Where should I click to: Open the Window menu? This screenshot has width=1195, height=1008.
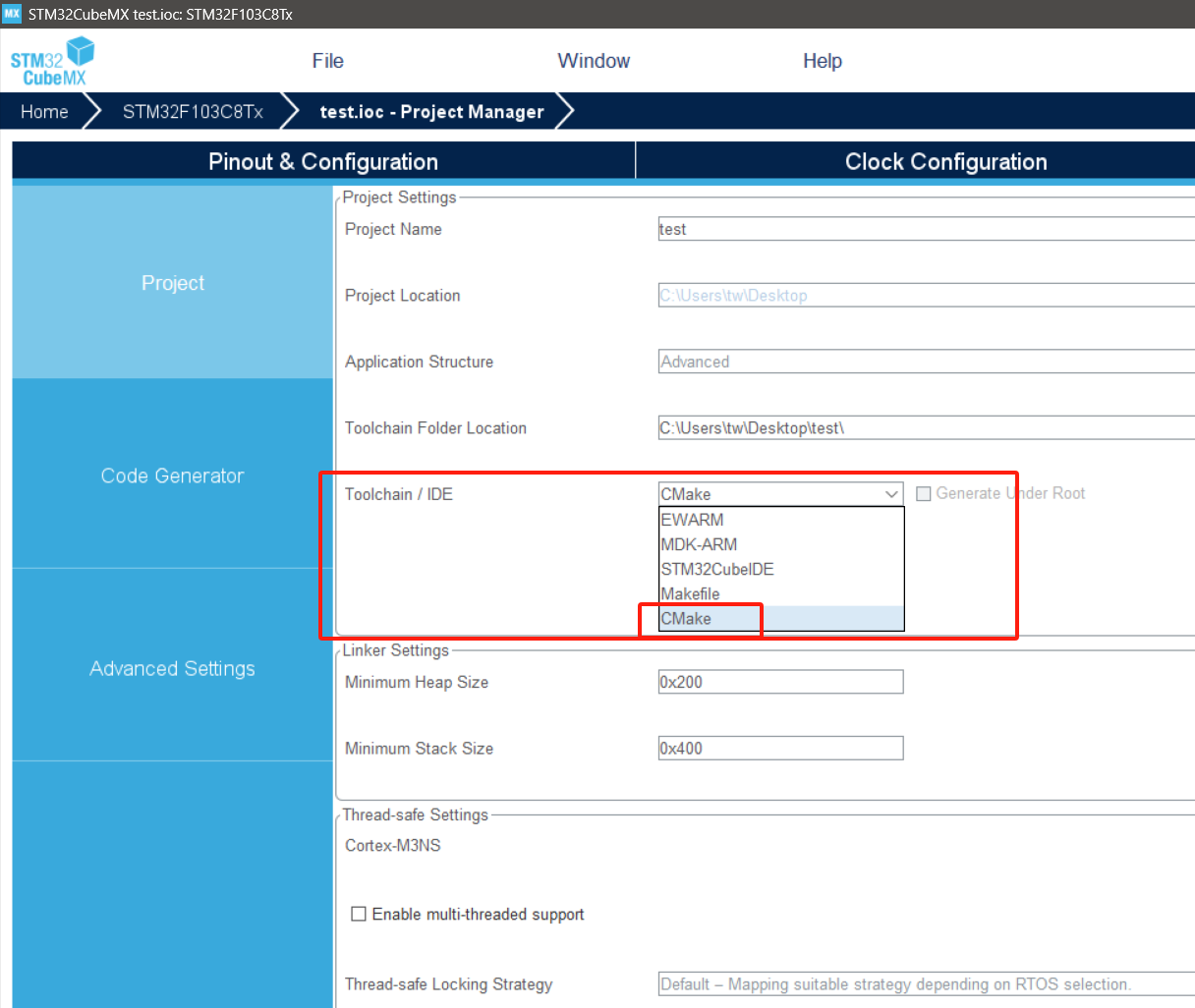point(594,61)
